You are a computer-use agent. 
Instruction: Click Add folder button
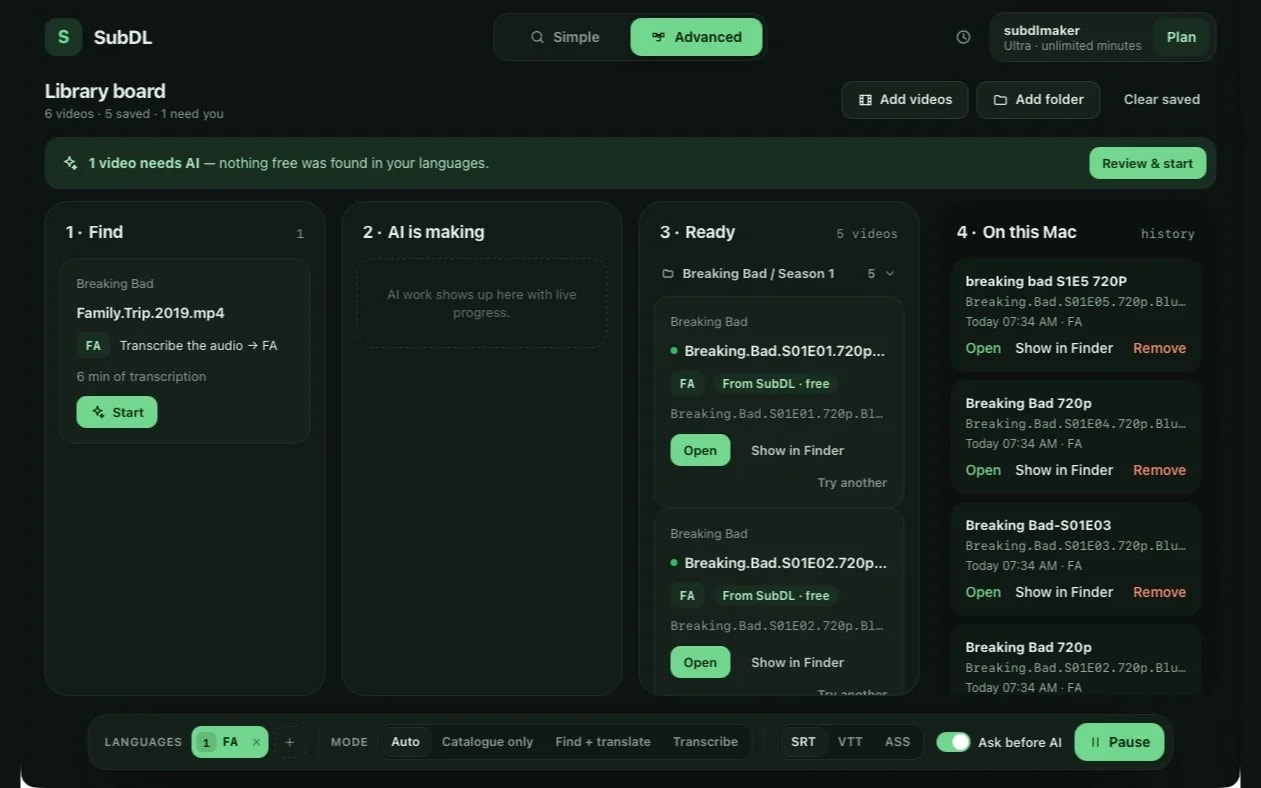point(1038,100)
